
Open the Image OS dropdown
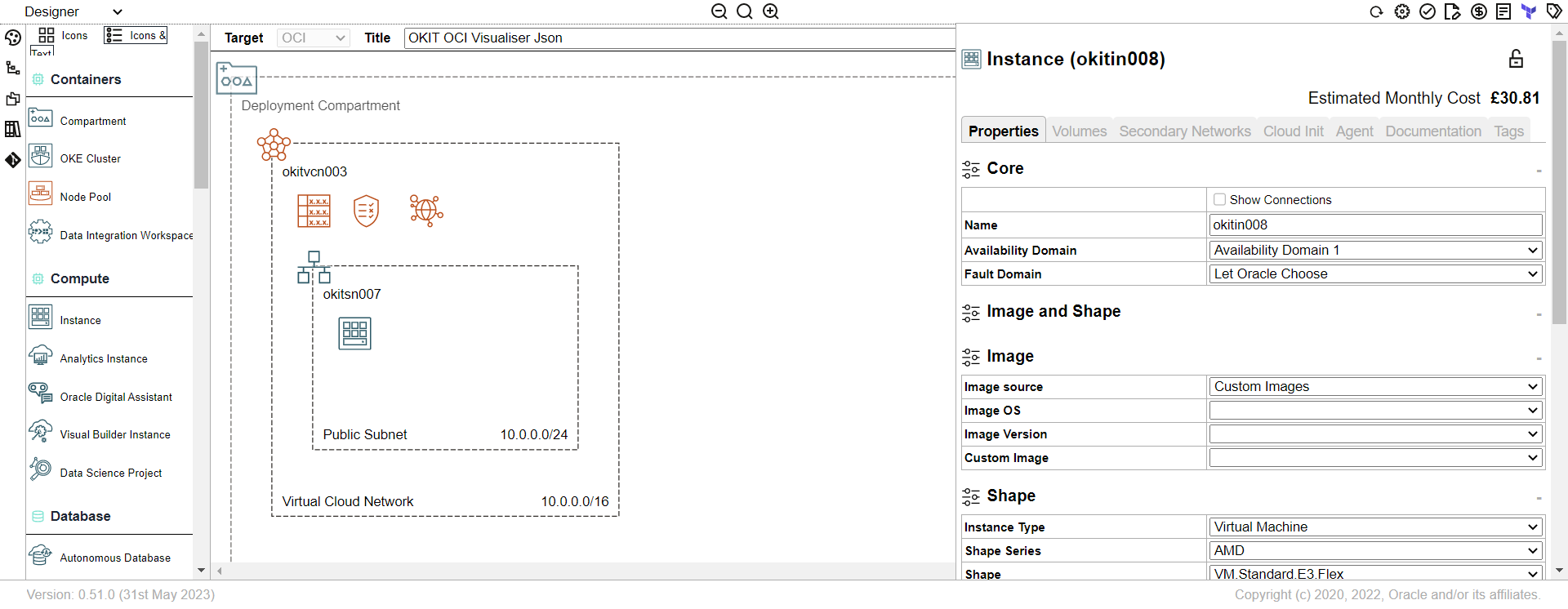(x=1376, y=410)
